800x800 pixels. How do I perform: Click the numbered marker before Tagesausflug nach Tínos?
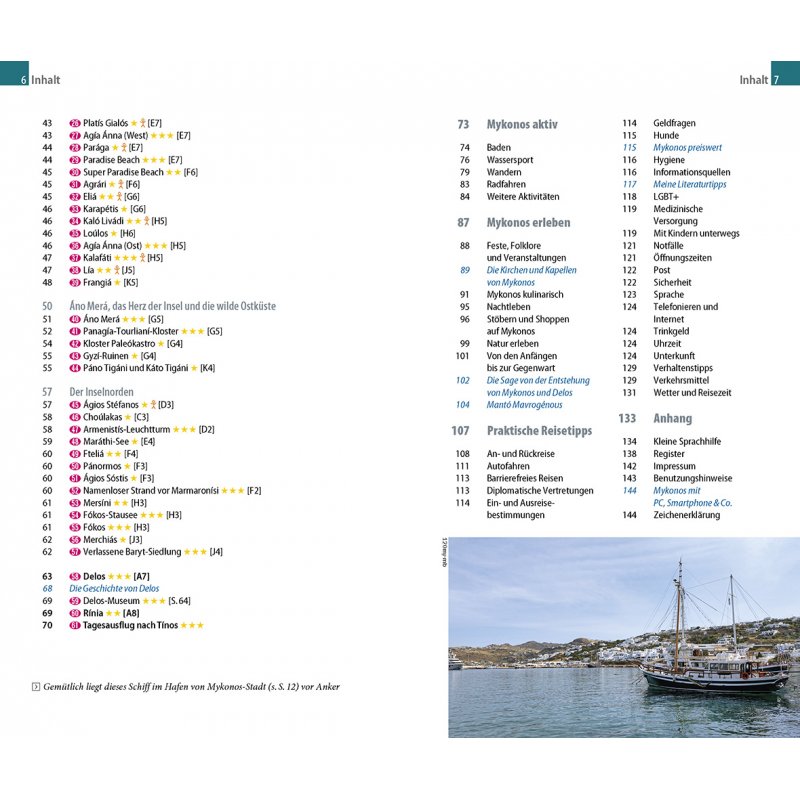pos(75,625)
